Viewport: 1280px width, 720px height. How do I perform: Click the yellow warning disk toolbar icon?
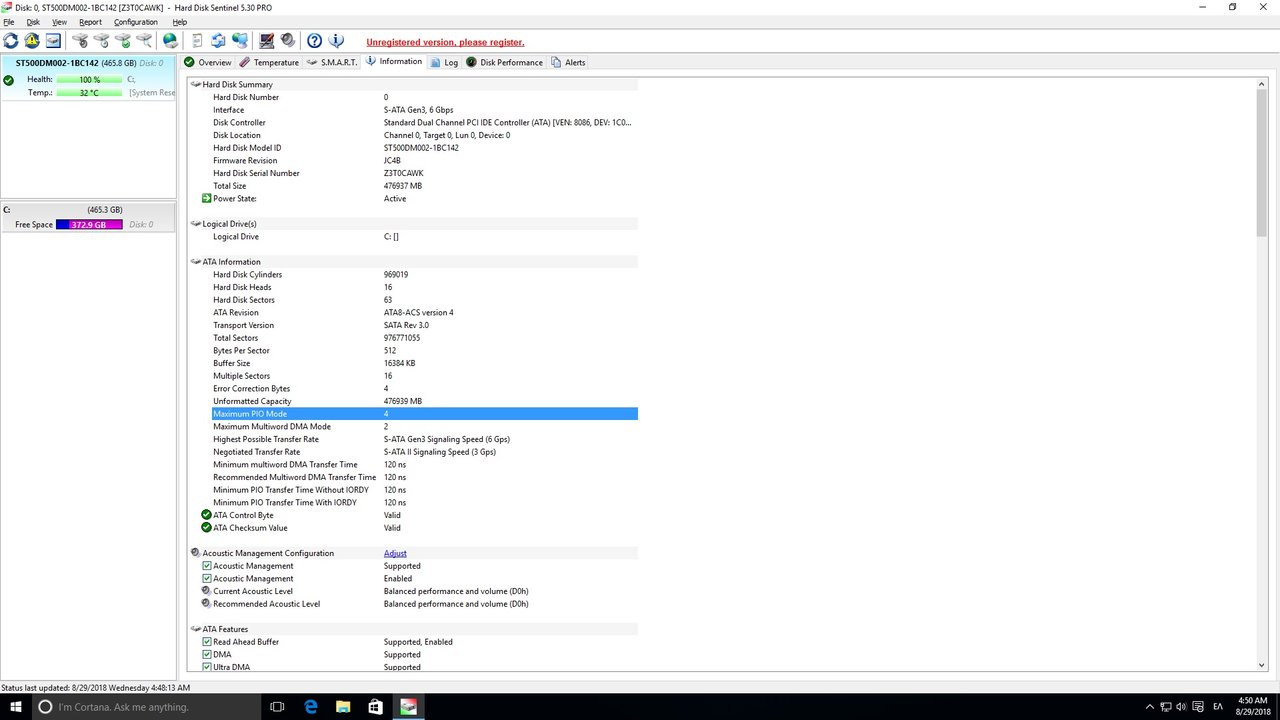[32, 41]
